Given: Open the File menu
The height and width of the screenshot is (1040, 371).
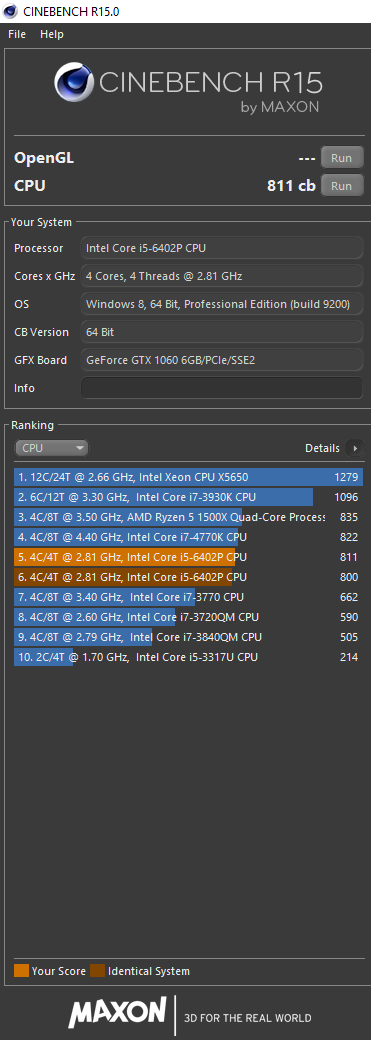Looking at the screenshot, I should (x=17, y=34).
